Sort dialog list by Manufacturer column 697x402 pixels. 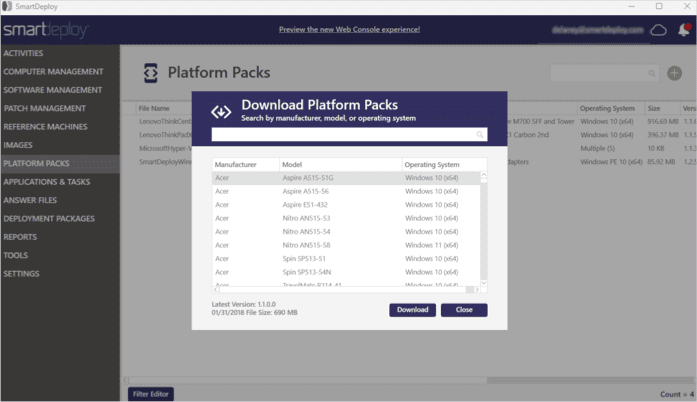coord(245,165)
